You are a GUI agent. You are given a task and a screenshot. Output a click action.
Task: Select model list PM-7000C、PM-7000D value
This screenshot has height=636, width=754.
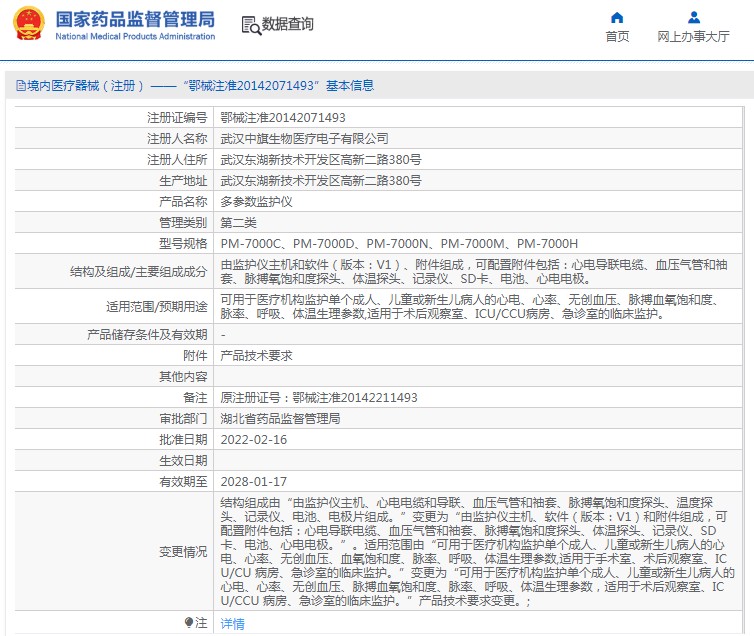pos(399,244)
